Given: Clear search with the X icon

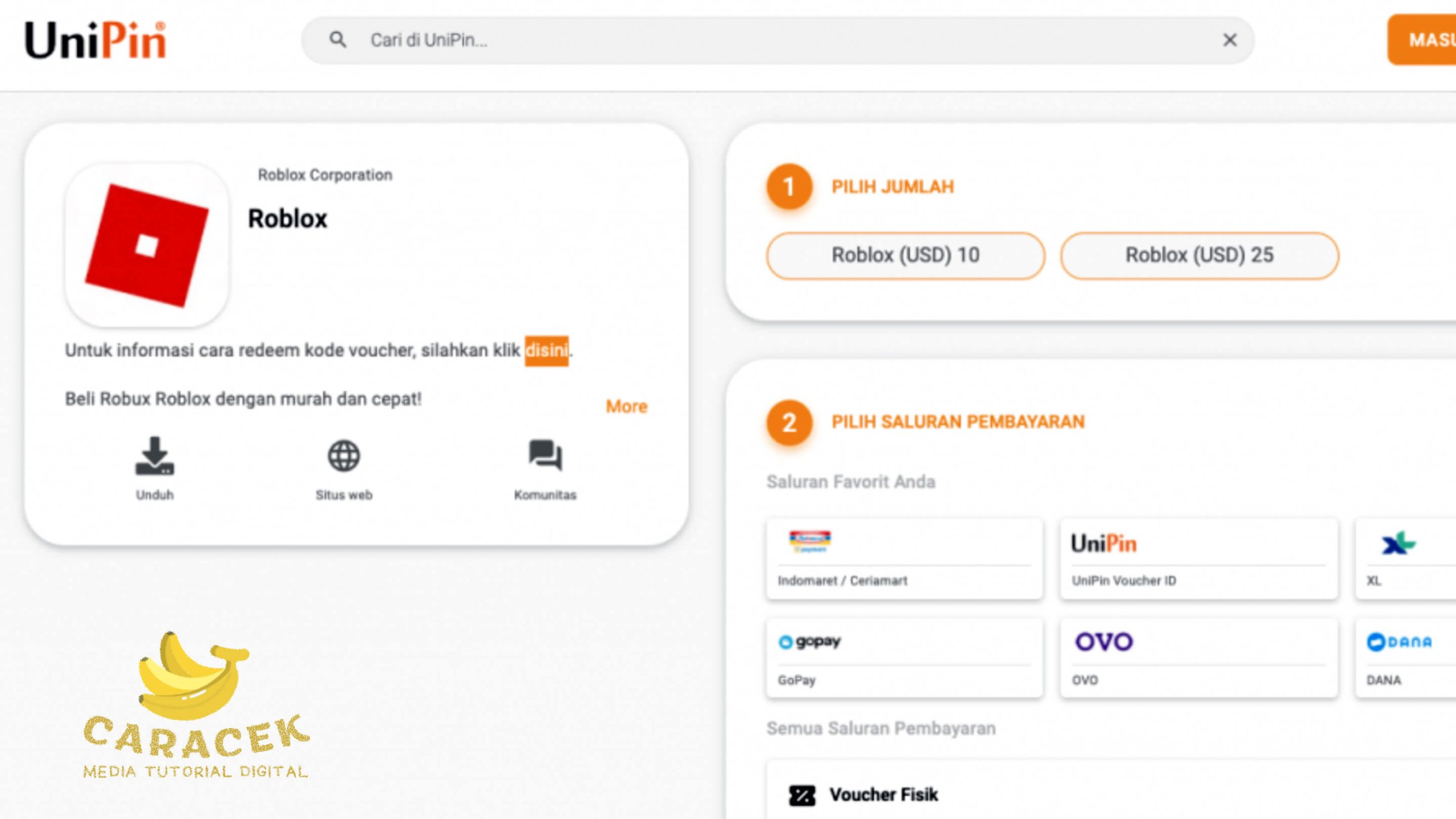Looking at the screenshot, I should tap(1230, 40).
